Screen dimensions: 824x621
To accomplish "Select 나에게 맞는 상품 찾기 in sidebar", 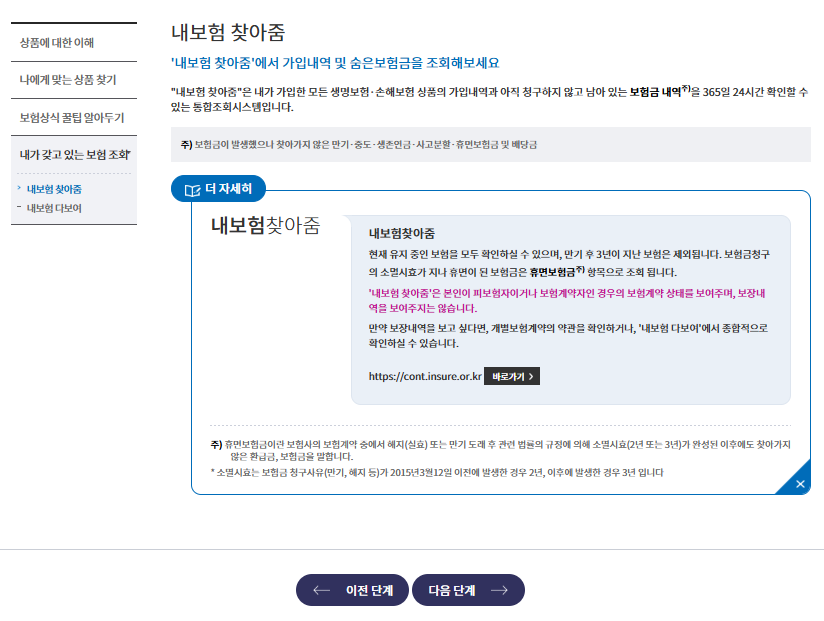I will pos(68,79).
